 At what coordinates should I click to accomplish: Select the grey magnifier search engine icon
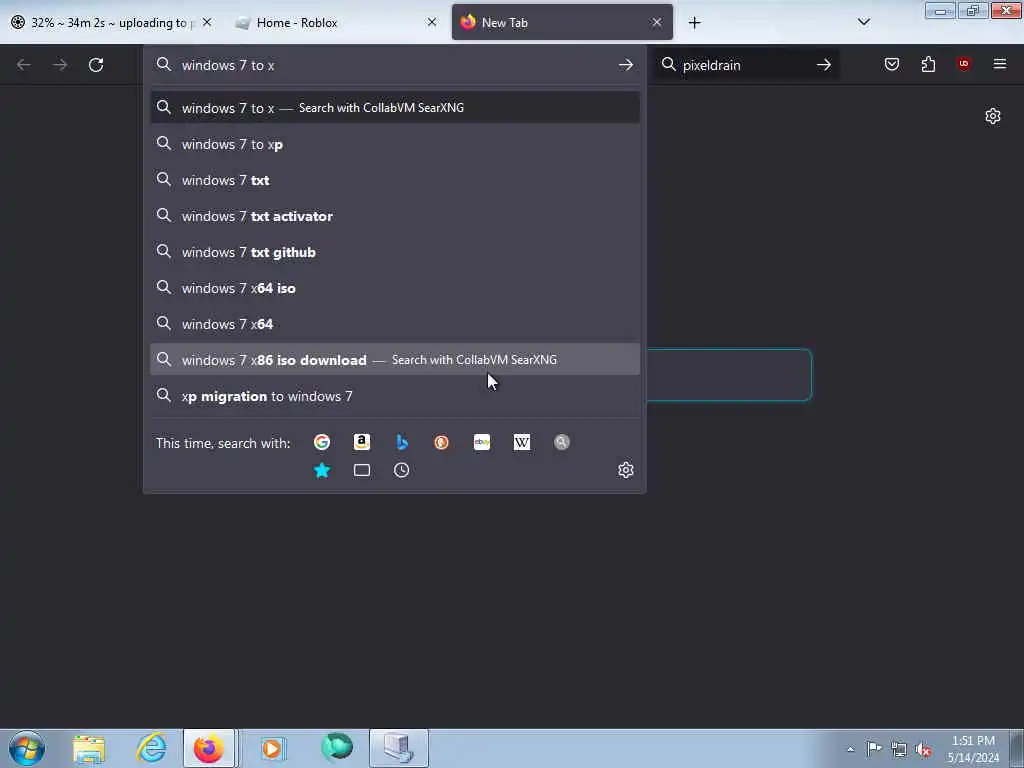562,442
